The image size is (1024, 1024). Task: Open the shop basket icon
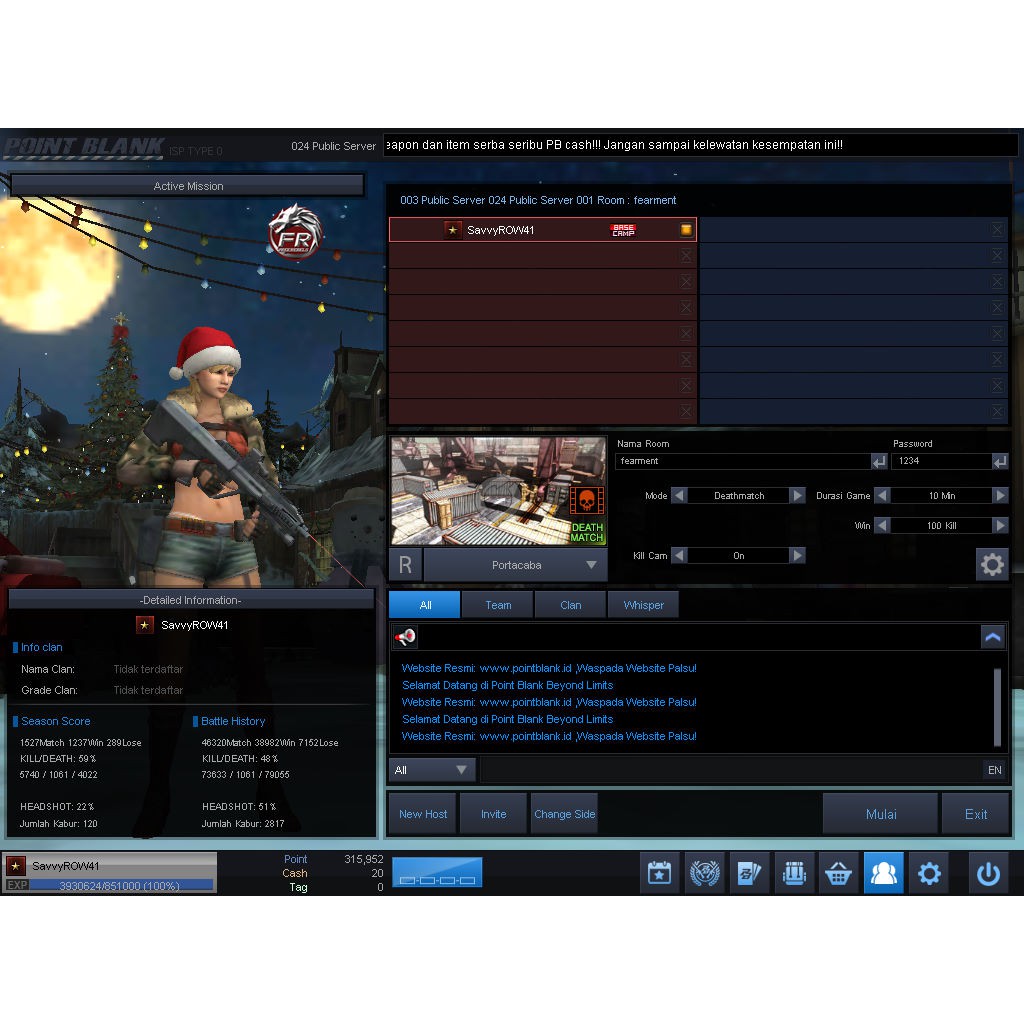(839, 872)
